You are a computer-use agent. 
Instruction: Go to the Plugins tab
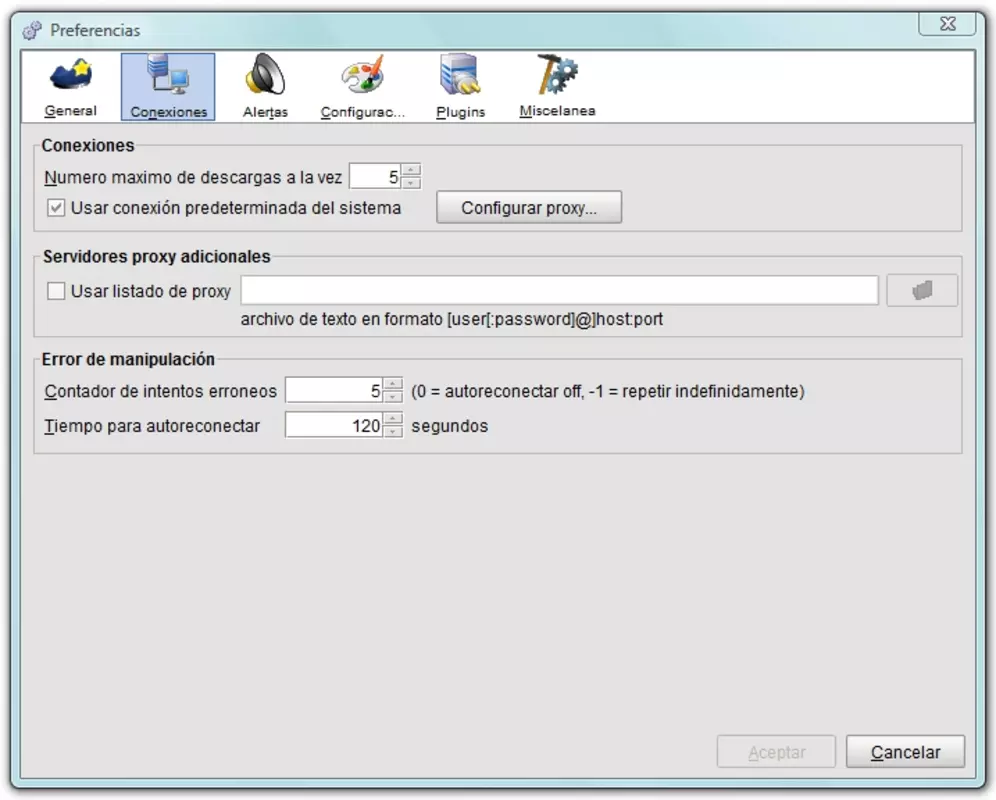coord(461,87)
